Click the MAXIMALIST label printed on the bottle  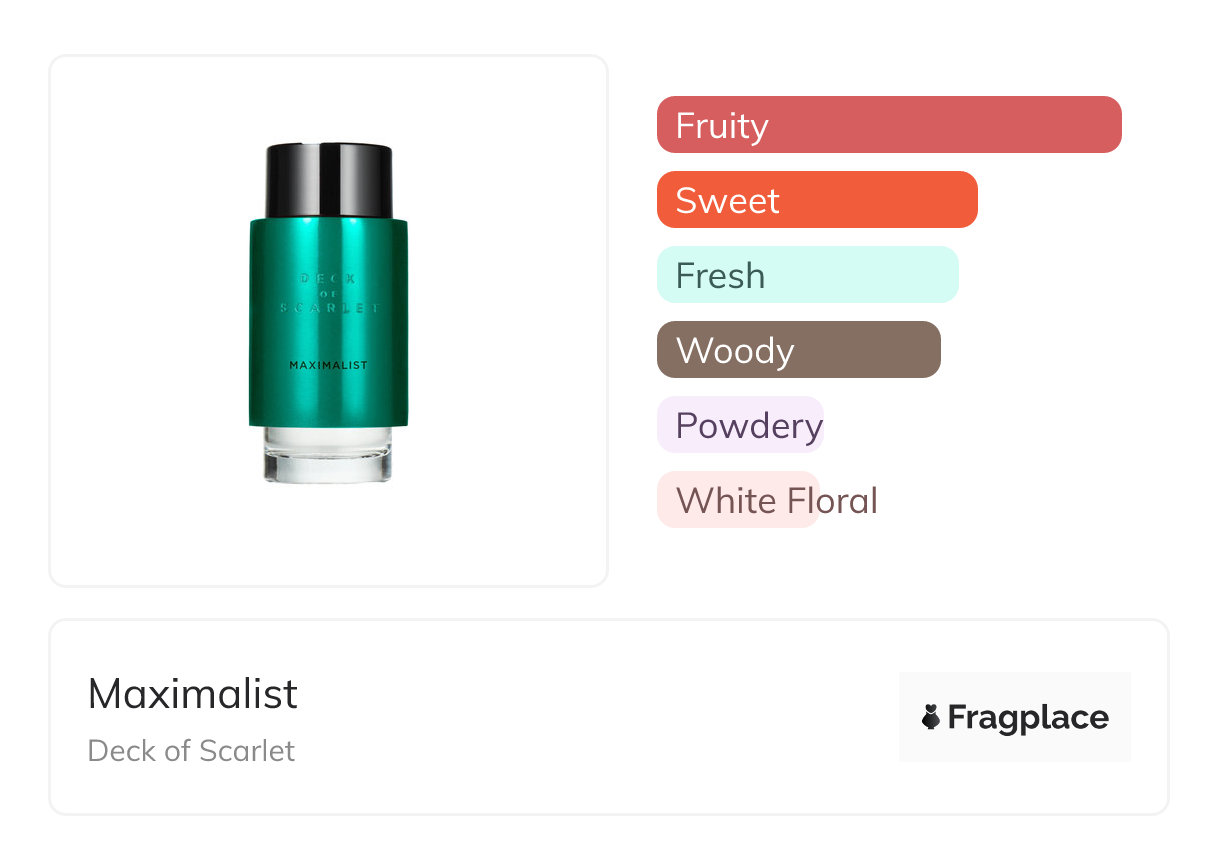coord(328,366)
